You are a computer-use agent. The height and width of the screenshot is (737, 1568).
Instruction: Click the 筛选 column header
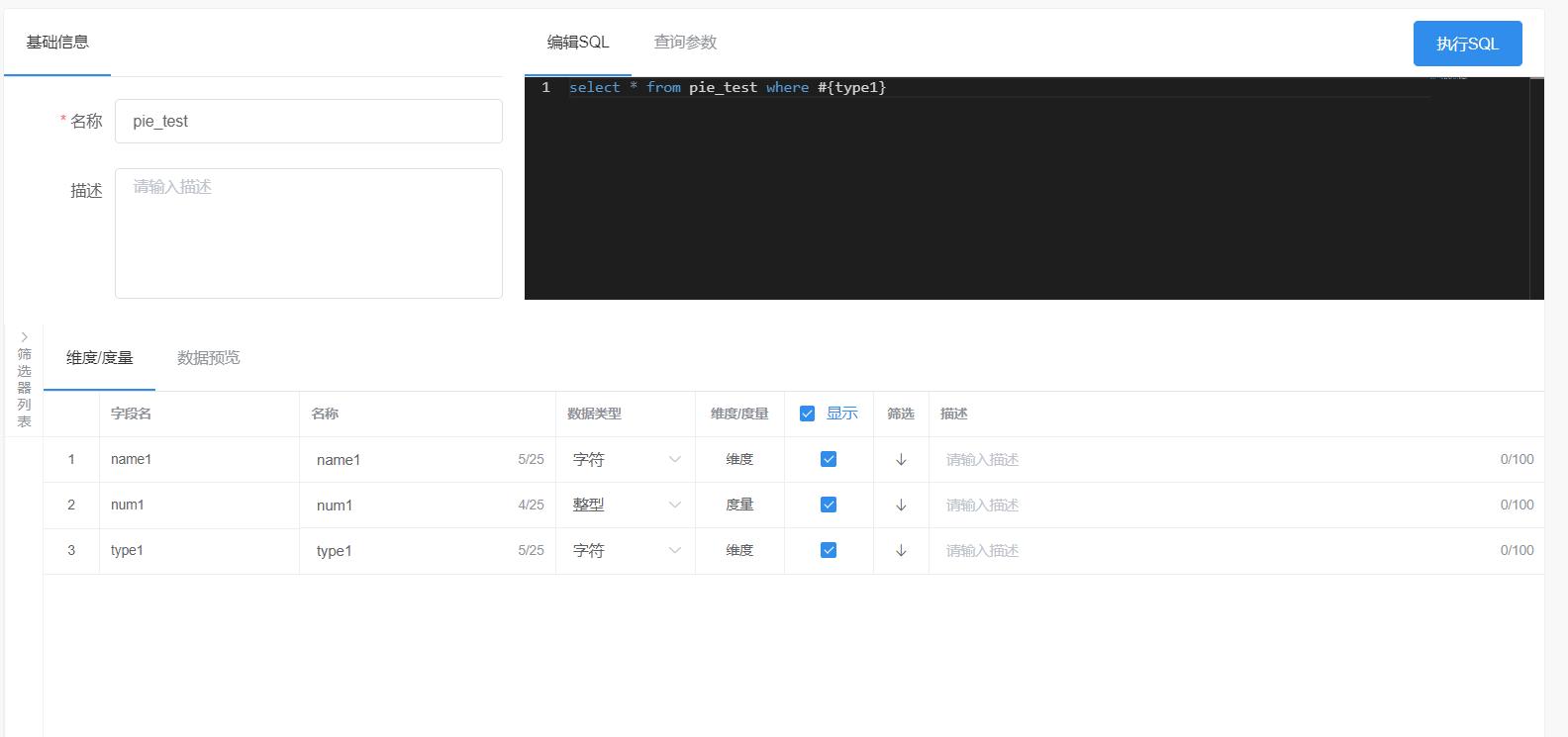pos(901,414)
